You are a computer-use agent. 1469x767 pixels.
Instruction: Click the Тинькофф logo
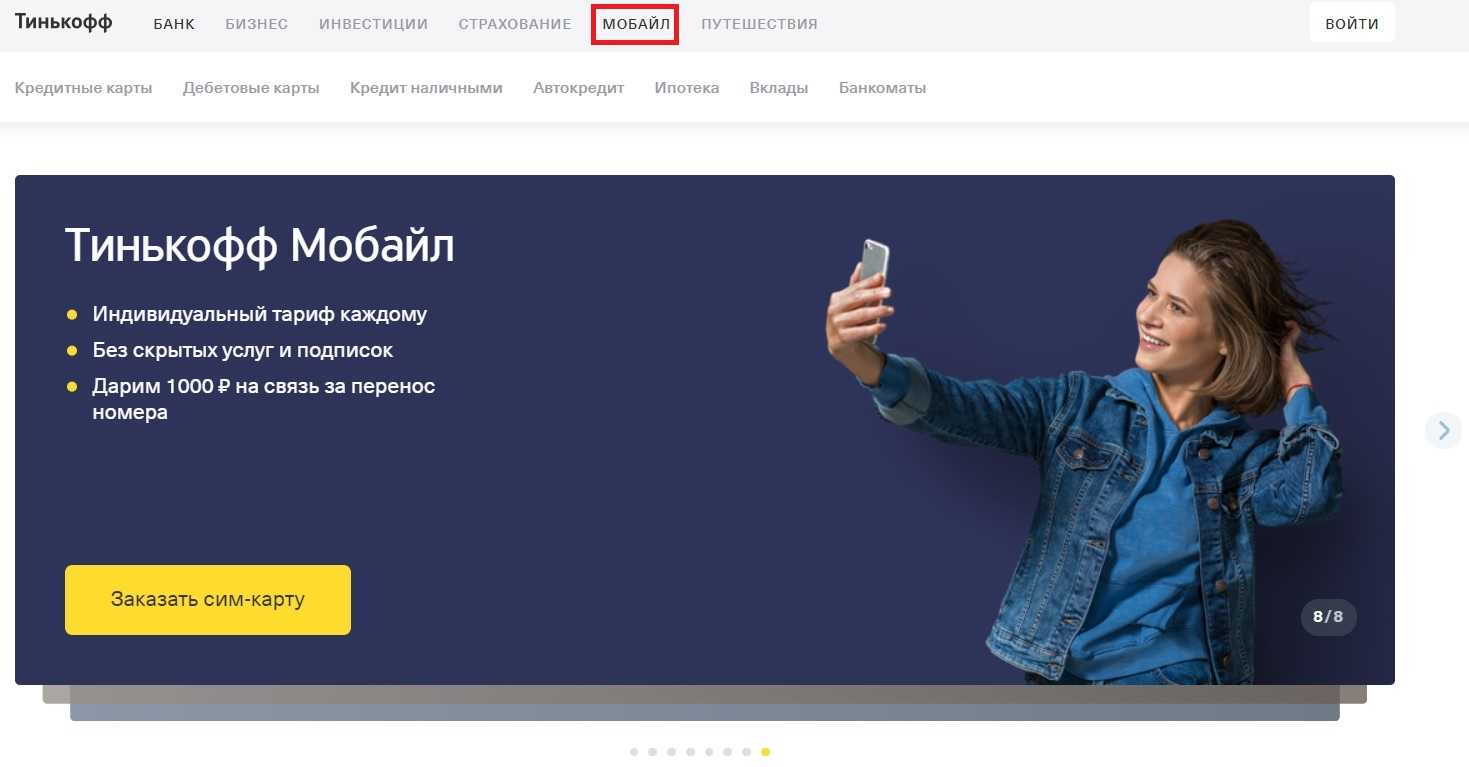tap(63, 23)
